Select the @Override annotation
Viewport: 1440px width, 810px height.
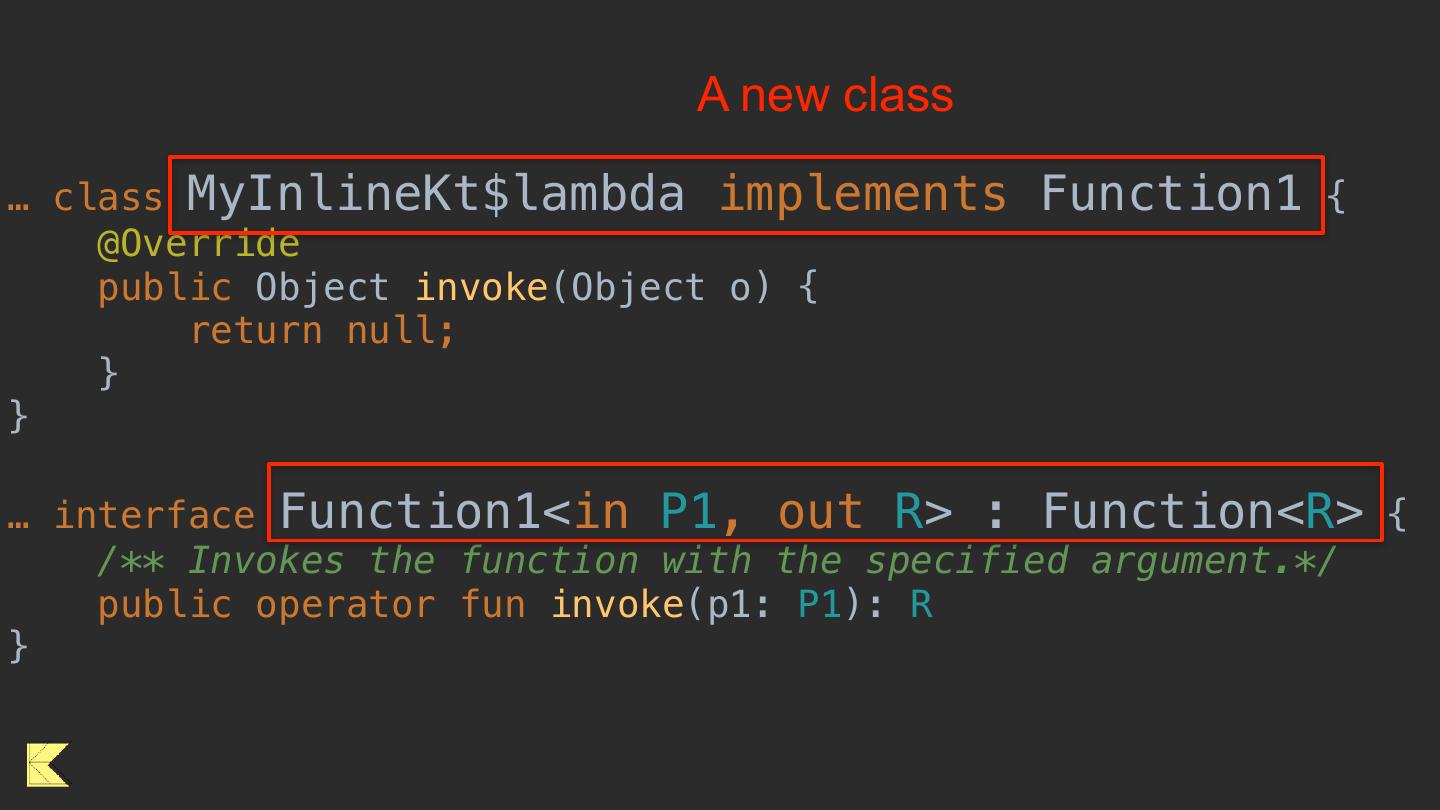pyautogui.click(x=198, y=244)
